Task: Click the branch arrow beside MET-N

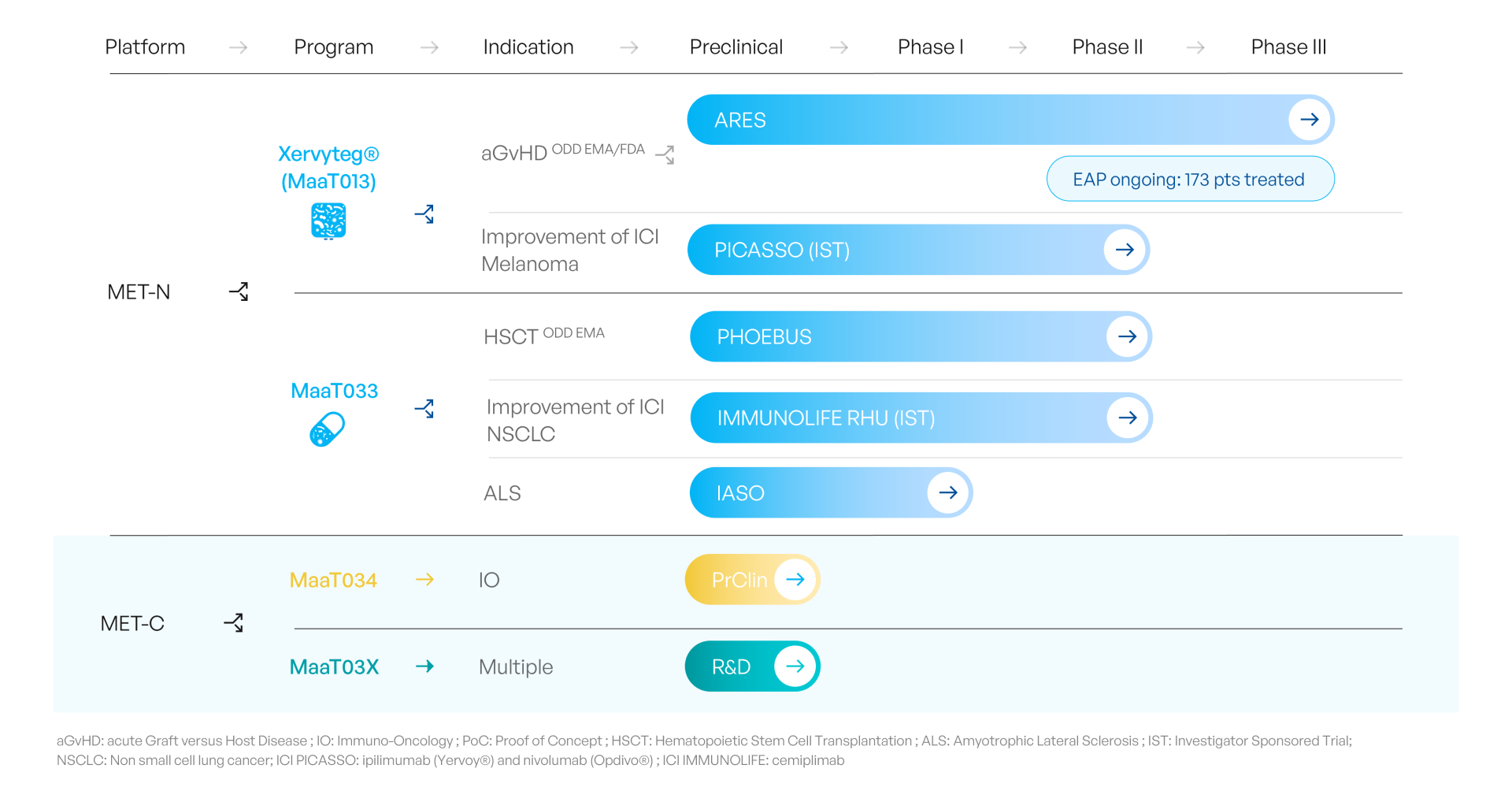Action: [x=239, y=291]
